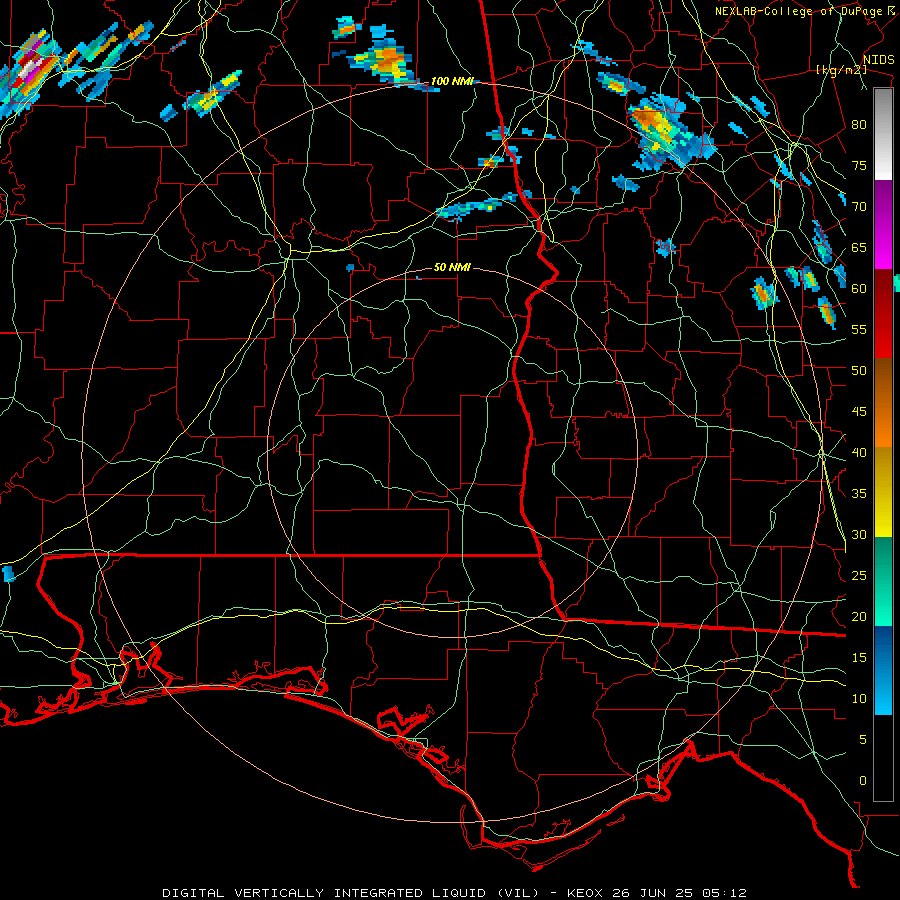Click the magenta-purple segment of the color bar
Image resolution: width=900 pixels, height=900 pixels.
coord(883,225)
